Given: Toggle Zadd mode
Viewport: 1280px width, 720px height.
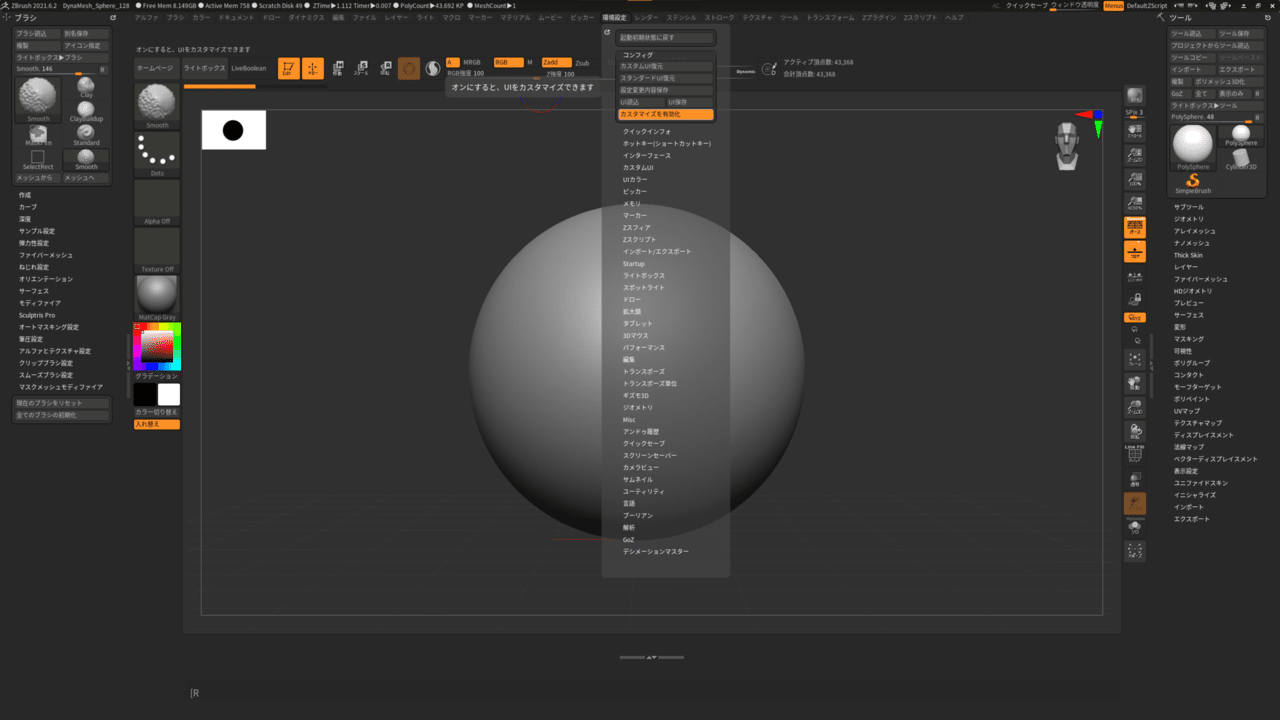Looking at the screenshot, I should (x=556, y=62).
